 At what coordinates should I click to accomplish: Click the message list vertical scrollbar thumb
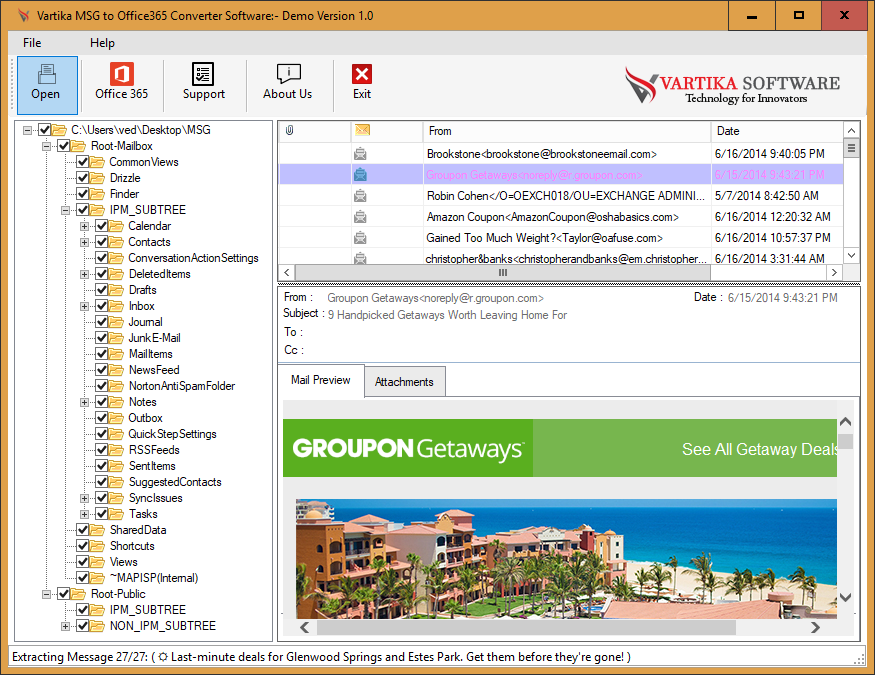[x=851, y=148]
